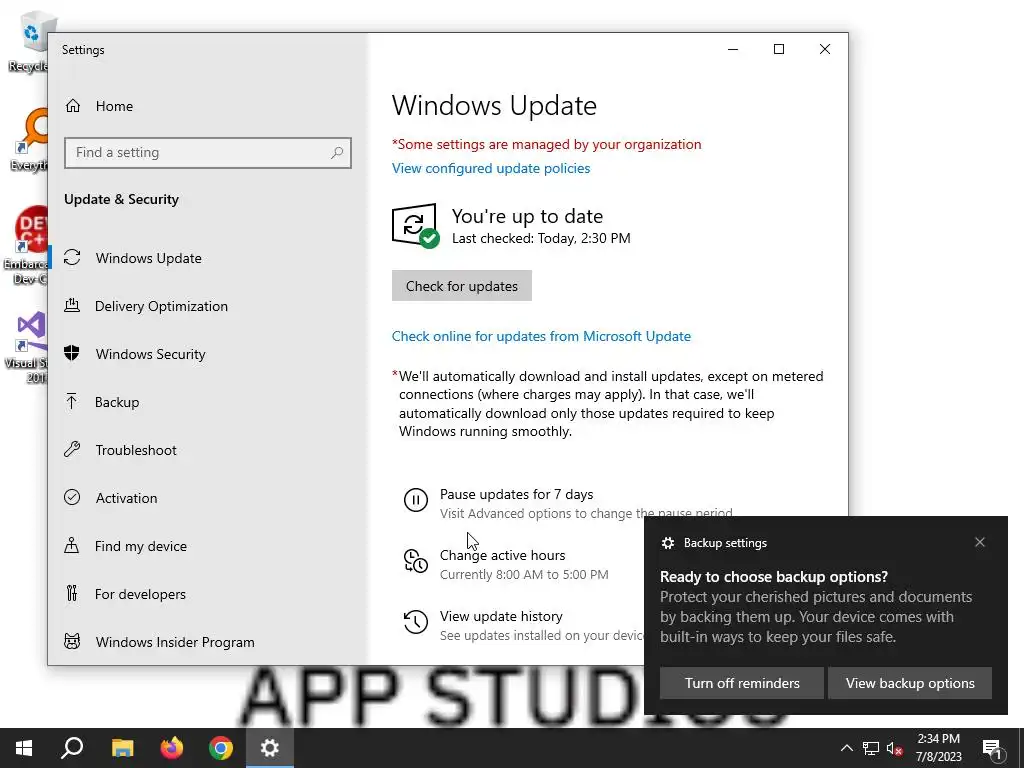Open Find my device page

[x=208, y=545]
